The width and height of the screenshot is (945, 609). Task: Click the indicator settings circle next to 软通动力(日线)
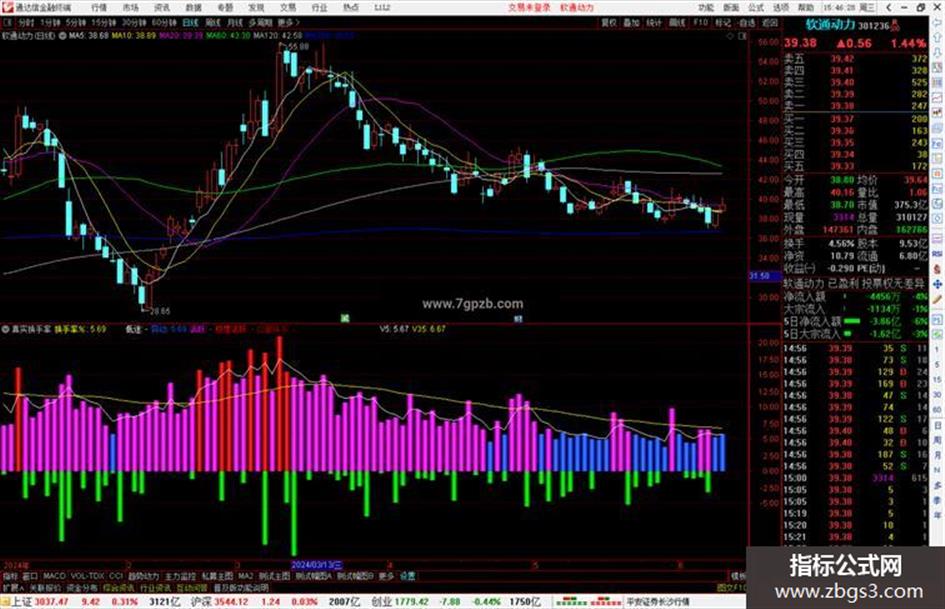[x=62, y=36]
